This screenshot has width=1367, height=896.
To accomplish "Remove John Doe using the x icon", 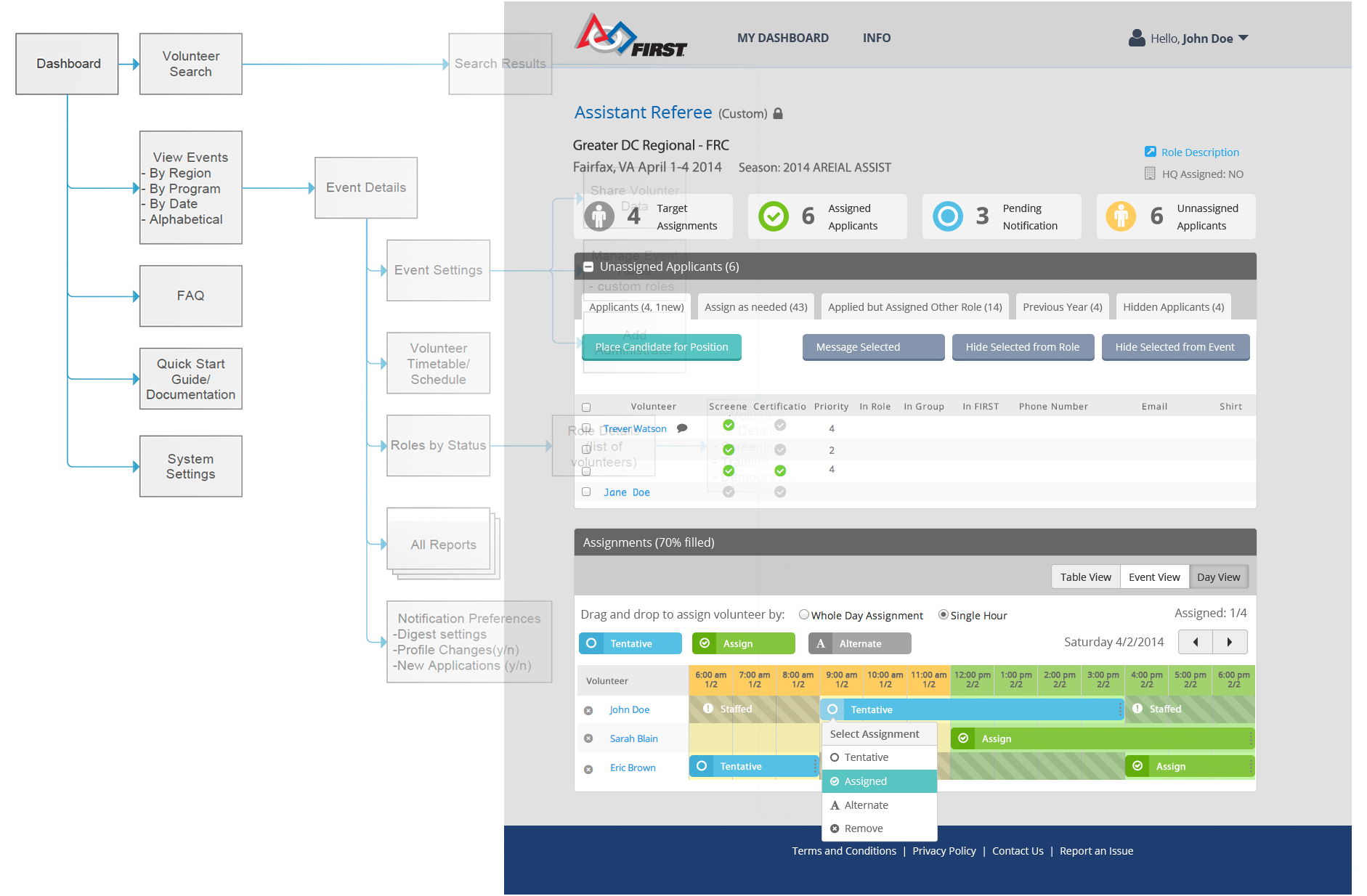I will 588,711.
